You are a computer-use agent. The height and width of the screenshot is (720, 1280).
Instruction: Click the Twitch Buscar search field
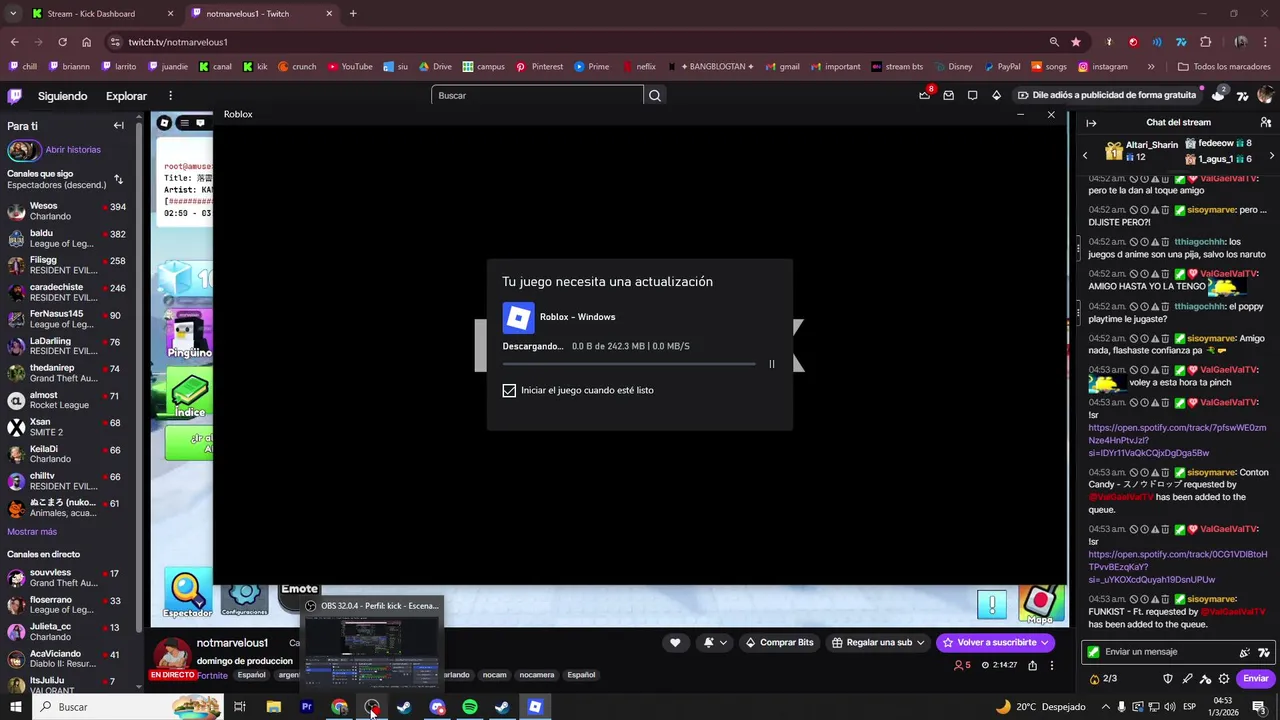coord(537,95)
